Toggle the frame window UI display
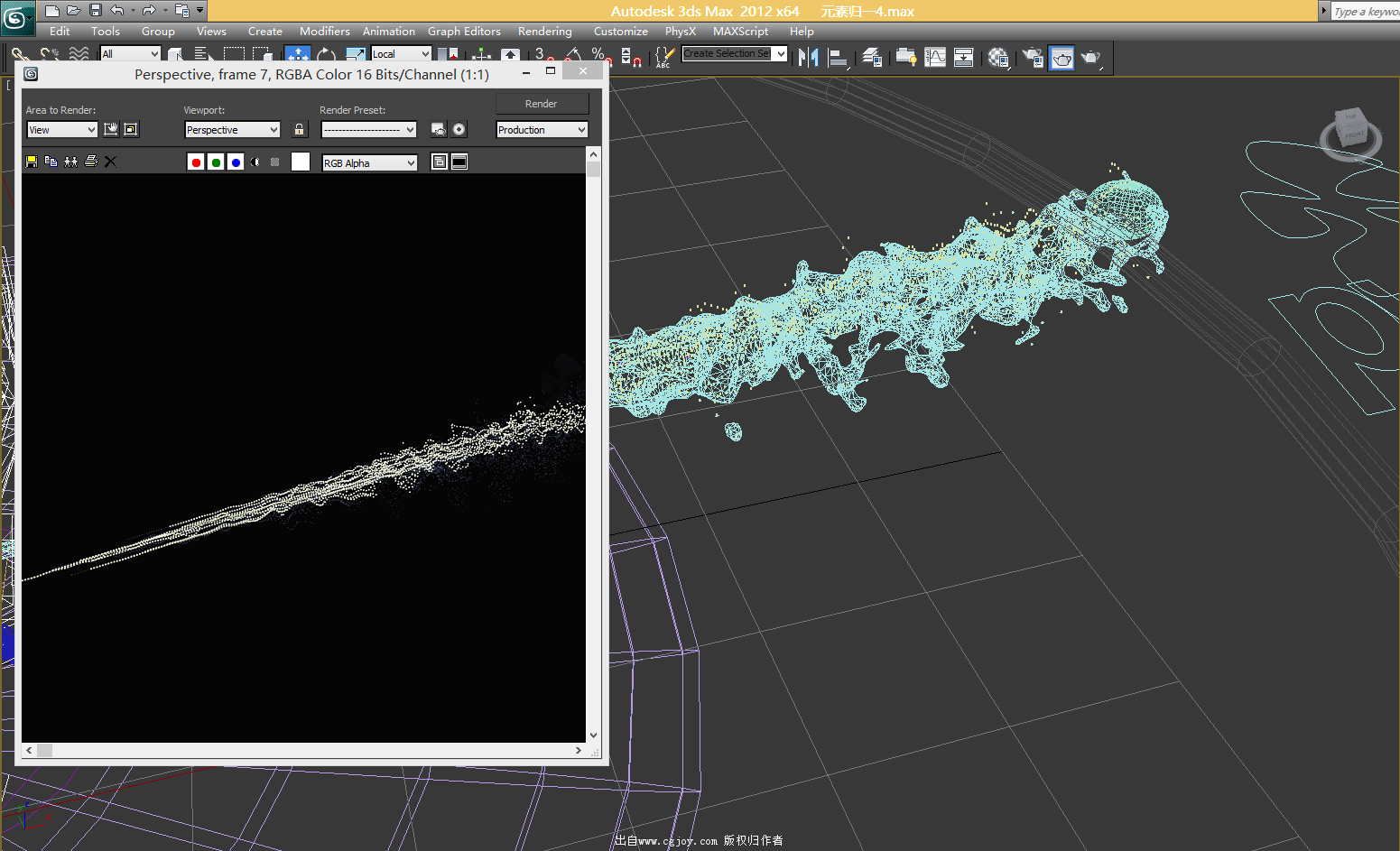1400x851 pixels. click(459, 162)
